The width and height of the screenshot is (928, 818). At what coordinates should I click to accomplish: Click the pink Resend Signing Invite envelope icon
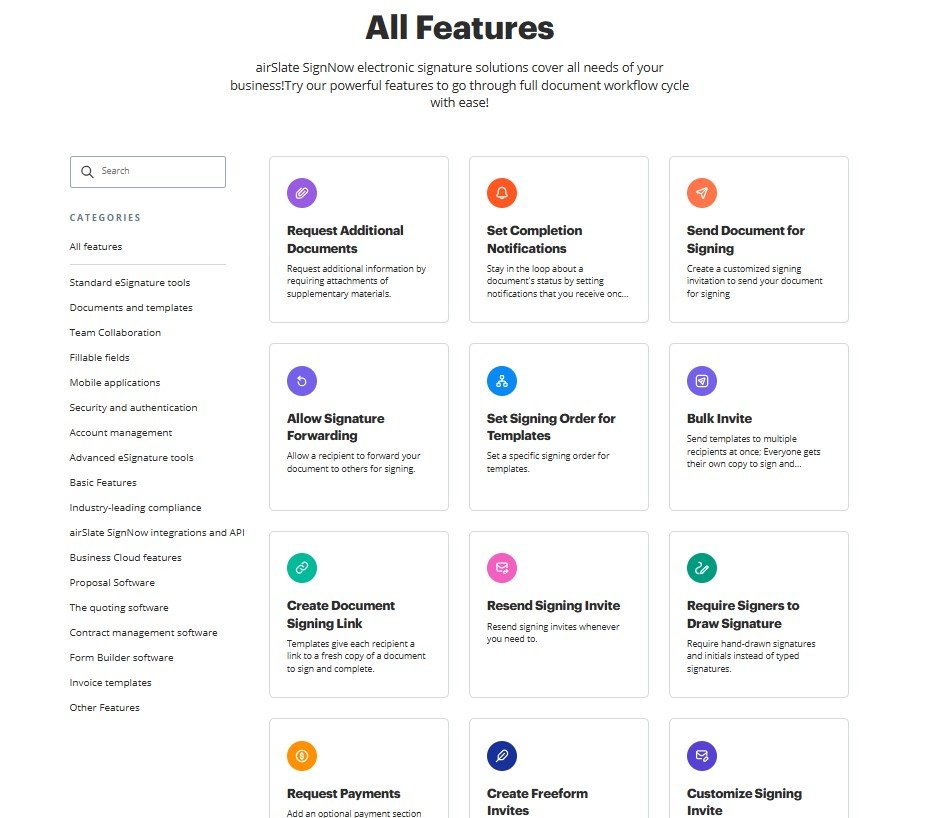(x=502, y=568)
